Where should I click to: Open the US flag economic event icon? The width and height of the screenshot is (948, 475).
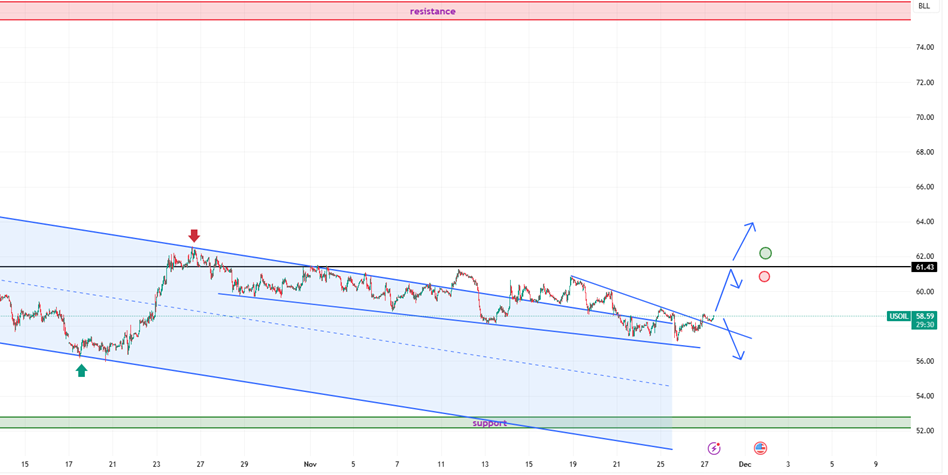coord(760,449)
